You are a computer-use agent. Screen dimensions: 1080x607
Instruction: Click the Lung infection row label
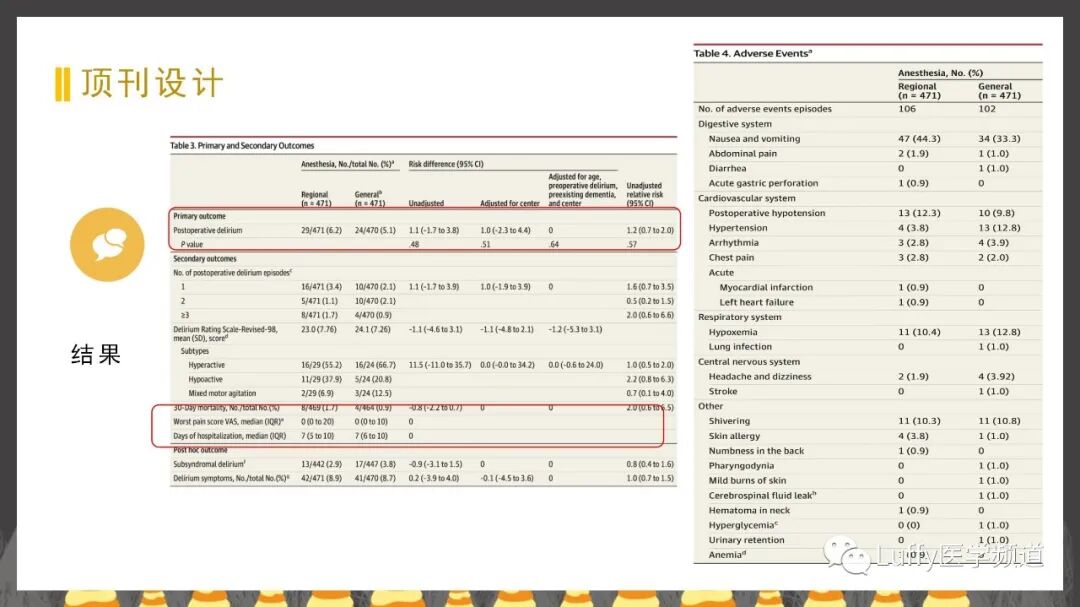pyautogui.click(x=740, y=347)
